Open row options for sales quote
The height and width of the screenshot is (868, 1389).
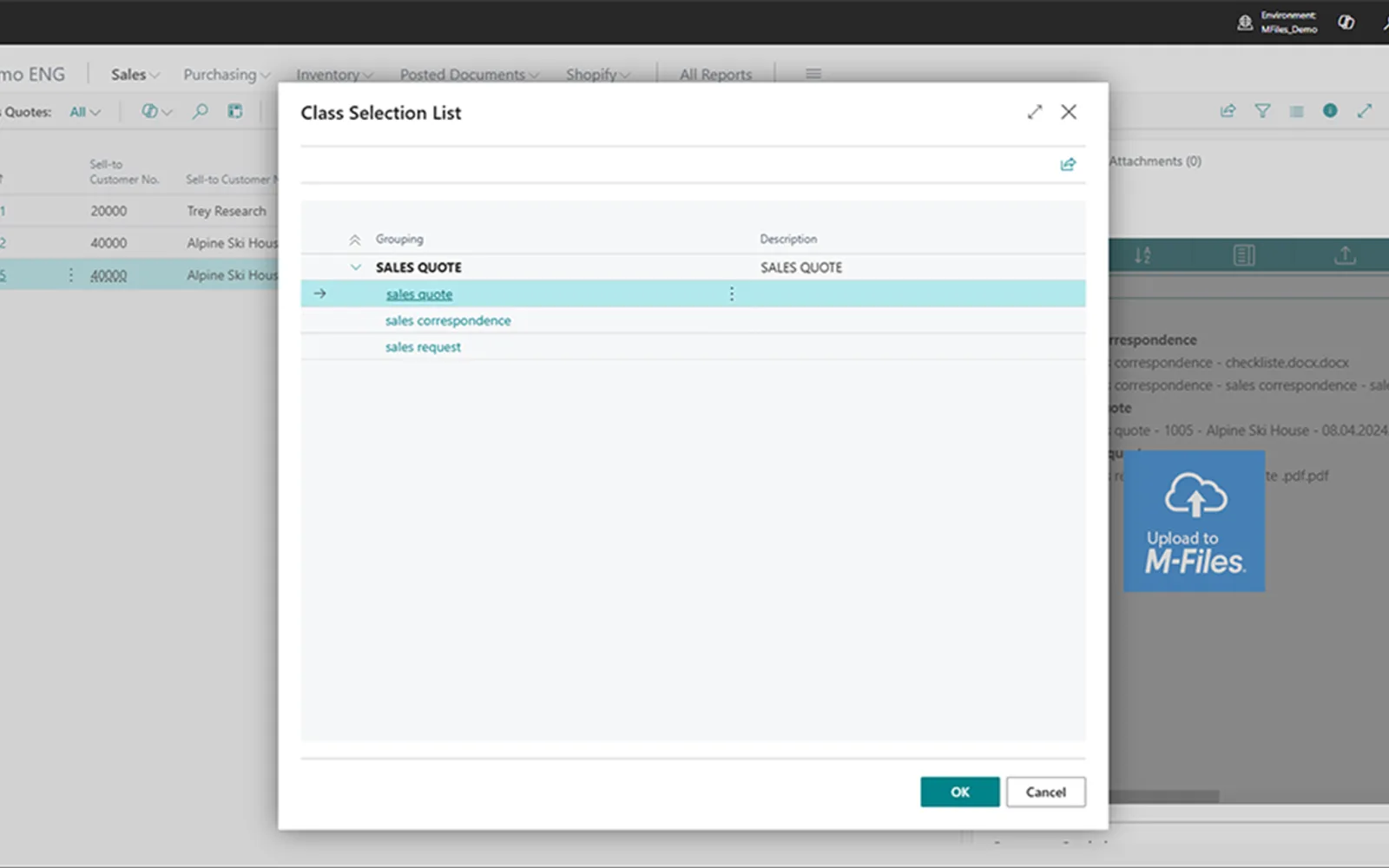point(732,294)
